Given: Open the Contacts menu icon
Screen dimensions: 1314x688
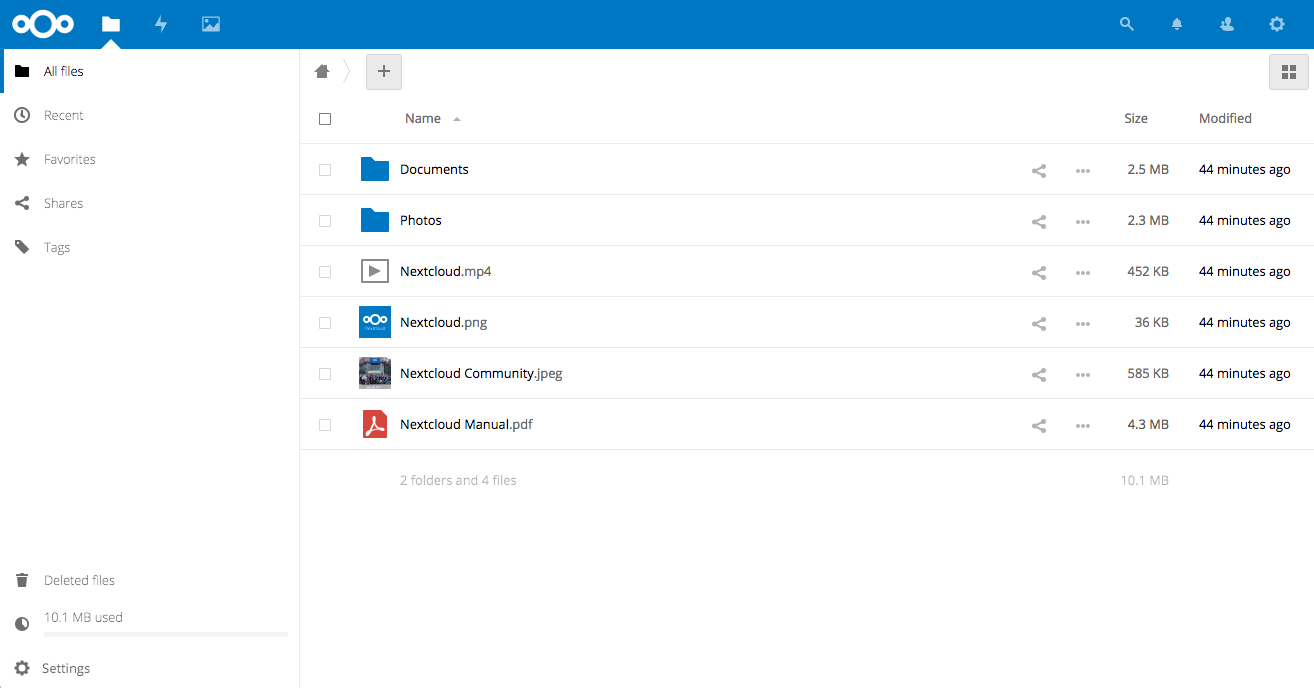Looking at the screenshot, I should point(1227,24).
